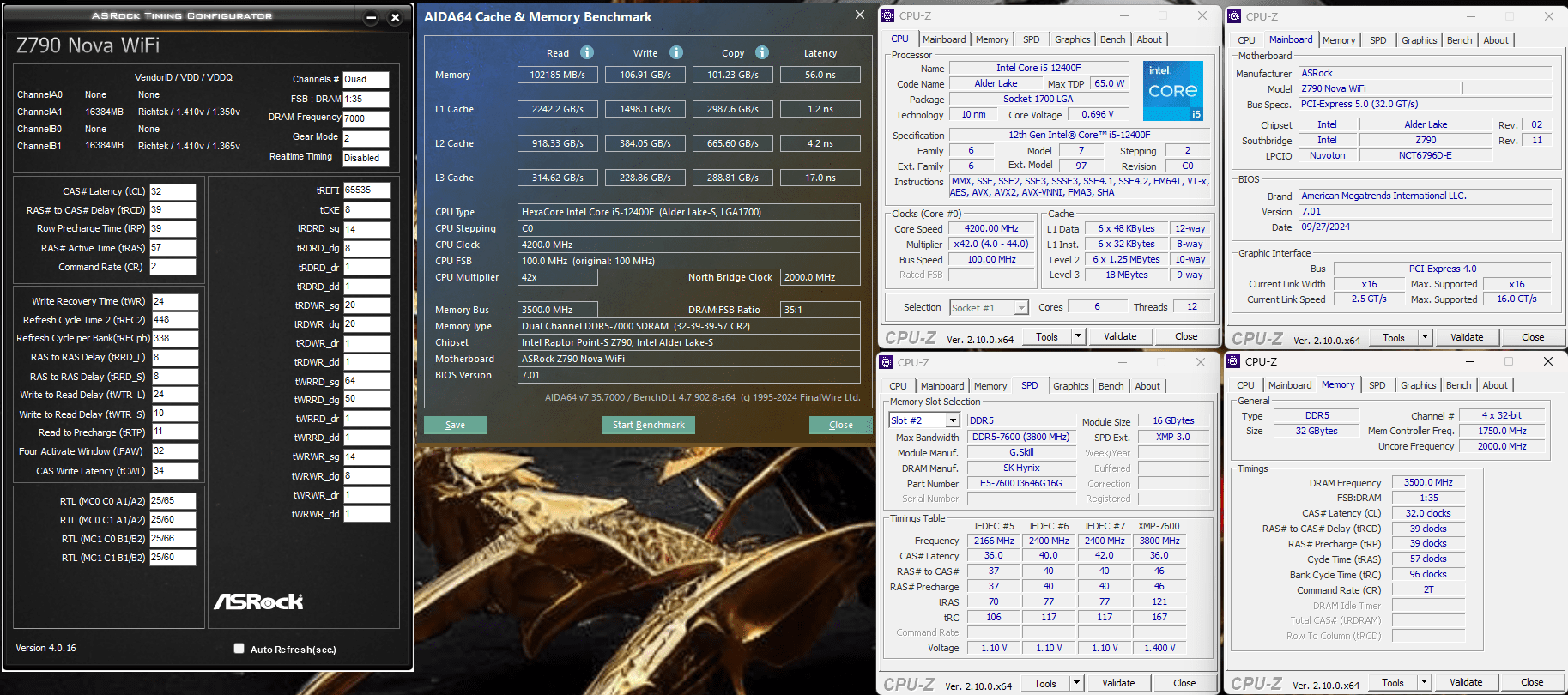Click the CPU-Z title bar icon in the memory Timings window

click(x=1233, y=361)
